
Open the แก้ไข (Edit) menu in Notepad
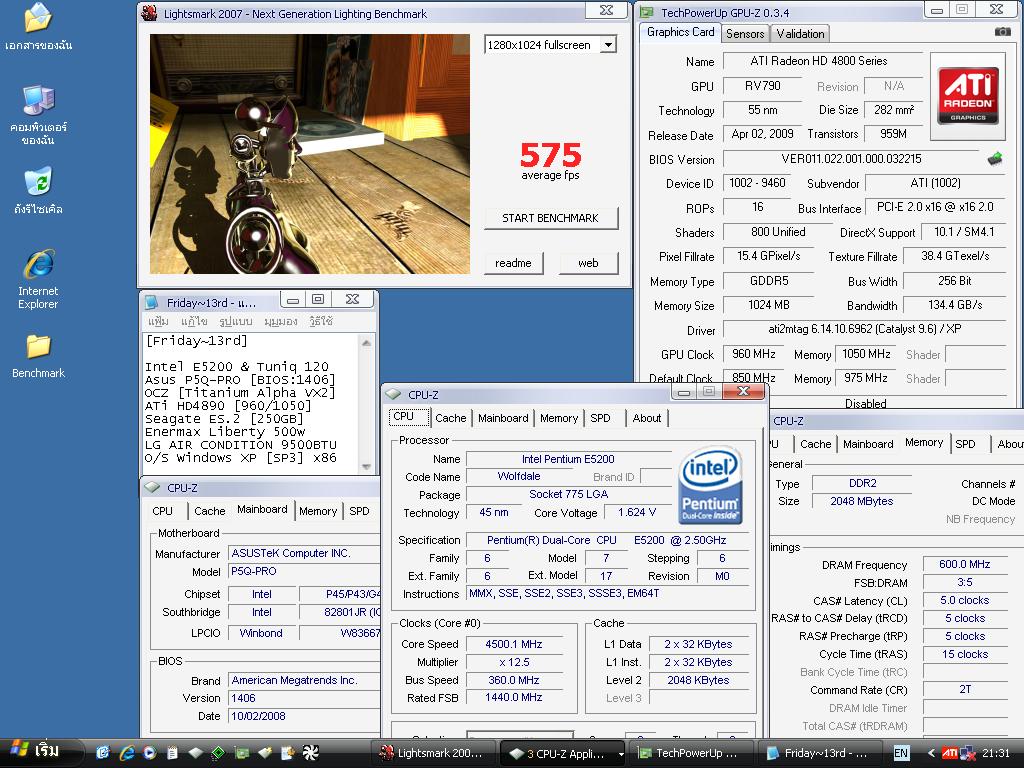(194, 321)
